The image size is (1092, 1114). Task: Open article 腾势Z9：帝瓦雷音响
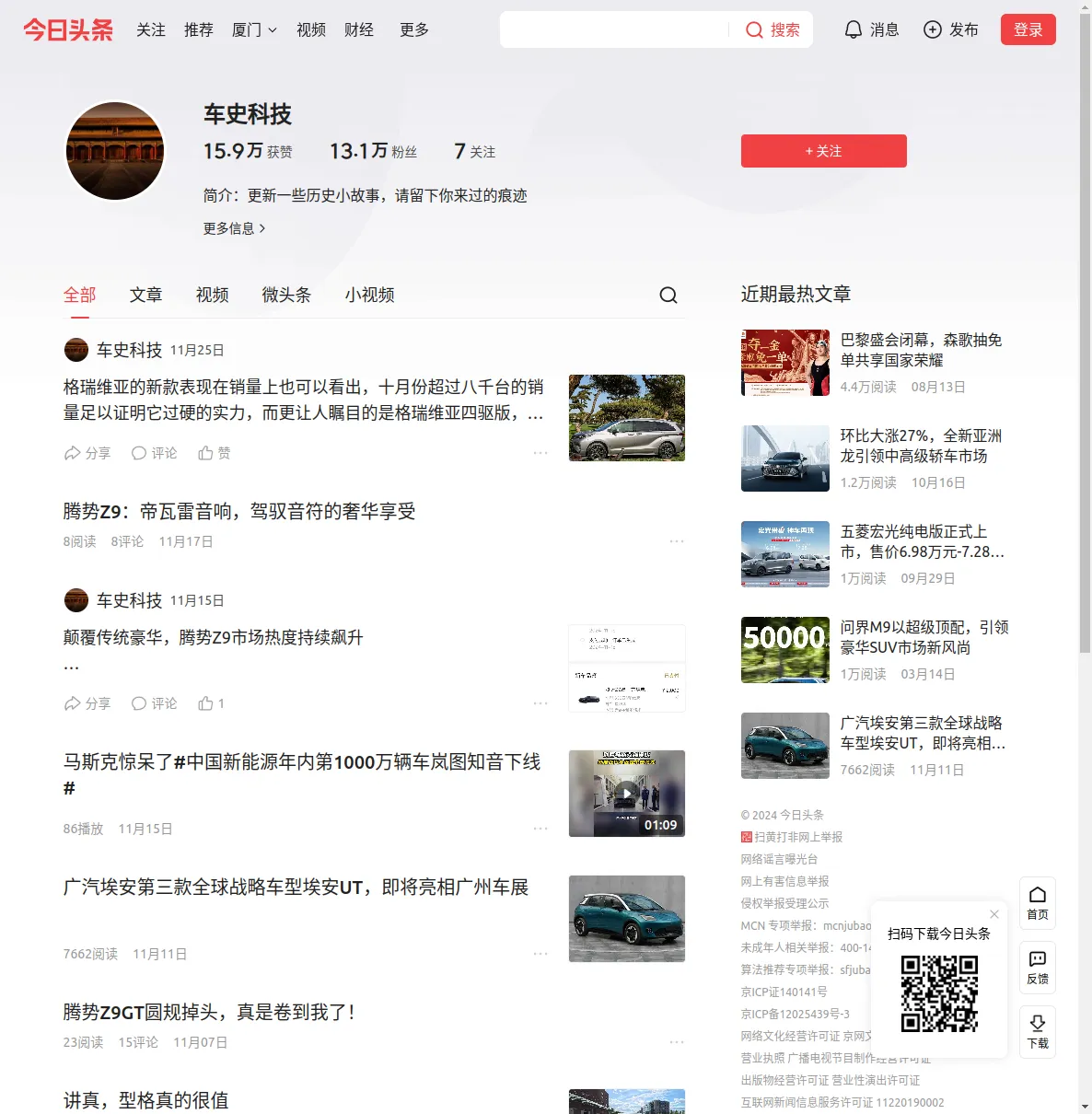(x=239, y=511)
